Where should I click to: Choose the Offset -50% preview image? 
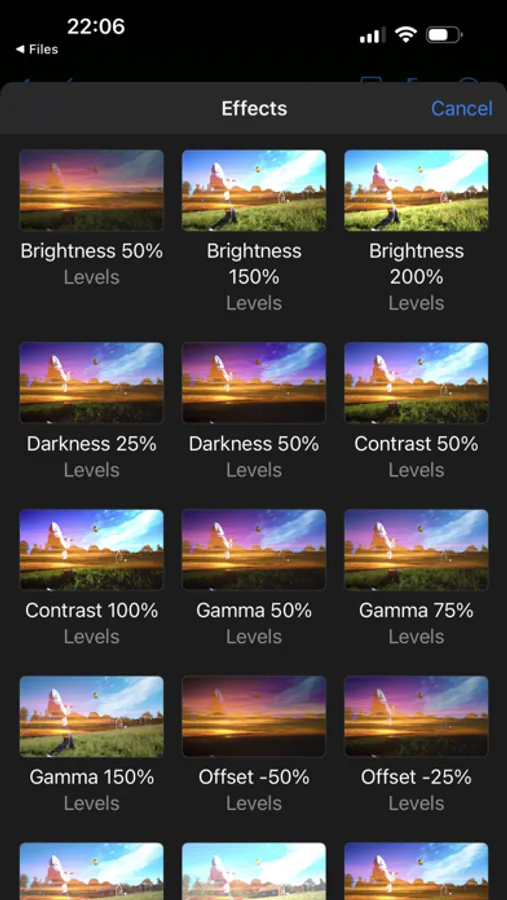(254, 716)
